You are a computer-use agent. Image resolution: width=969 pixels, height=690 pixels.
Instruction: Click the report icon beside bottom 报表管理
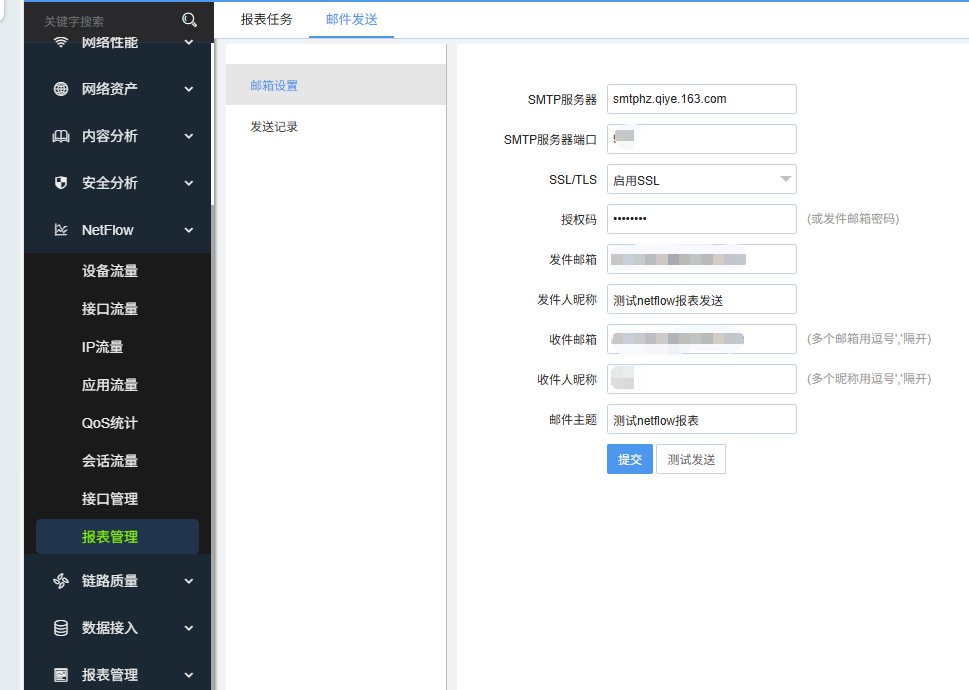click(x=61, y=675)
